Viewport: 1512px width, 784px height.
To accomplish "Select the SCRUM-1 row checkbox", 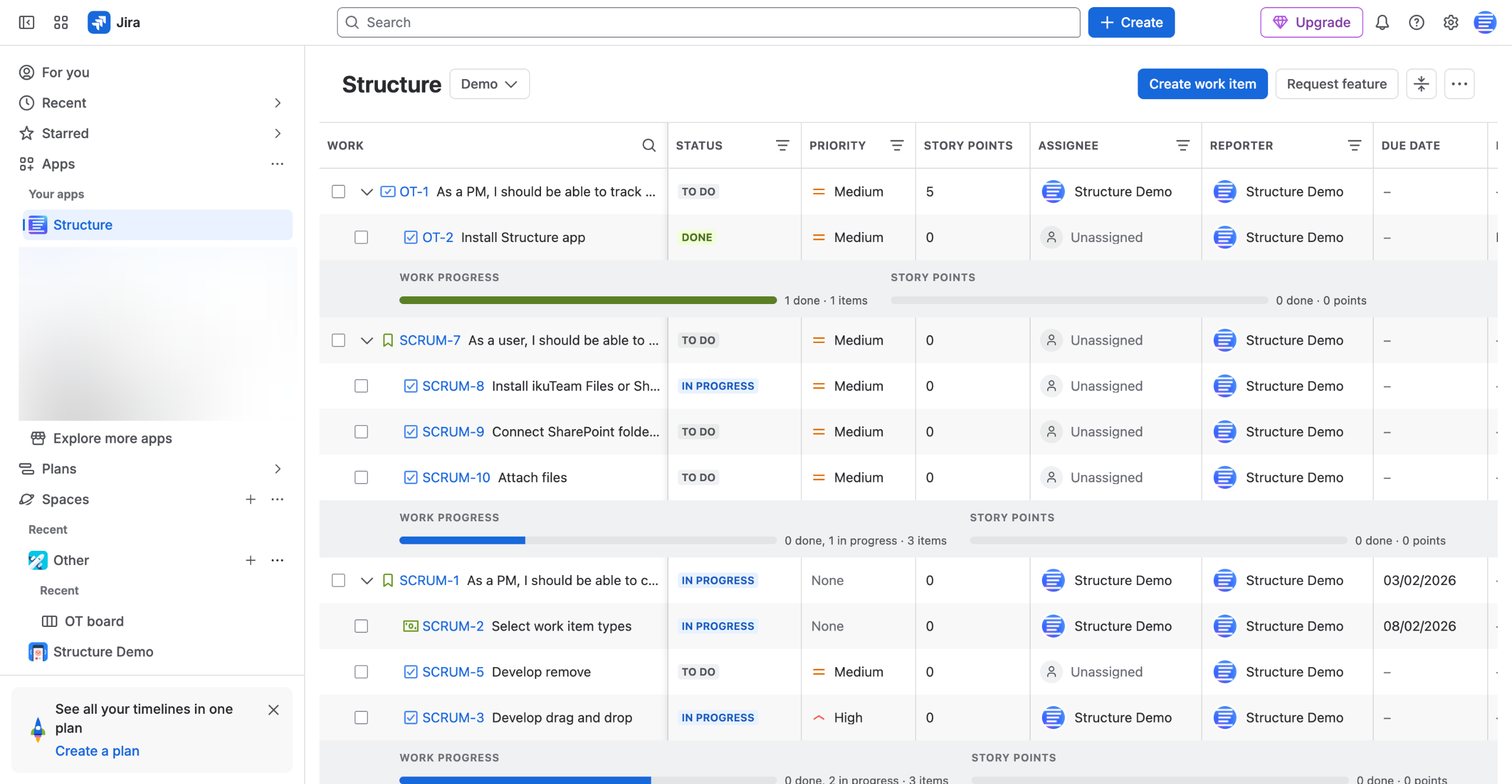I will (338, 581).
